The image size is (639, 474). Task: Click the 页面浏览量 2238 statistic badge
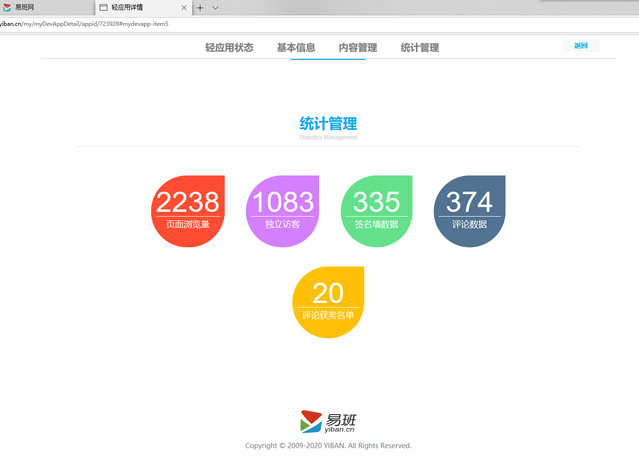click(x=187, y=210)
